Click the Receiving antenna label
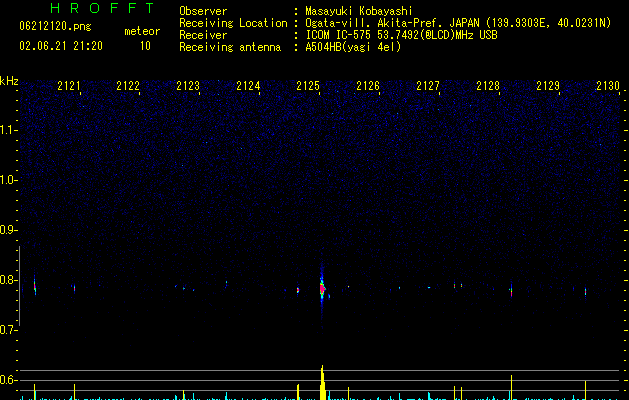This screenshot has height=400, width=629. coord(230,47)
